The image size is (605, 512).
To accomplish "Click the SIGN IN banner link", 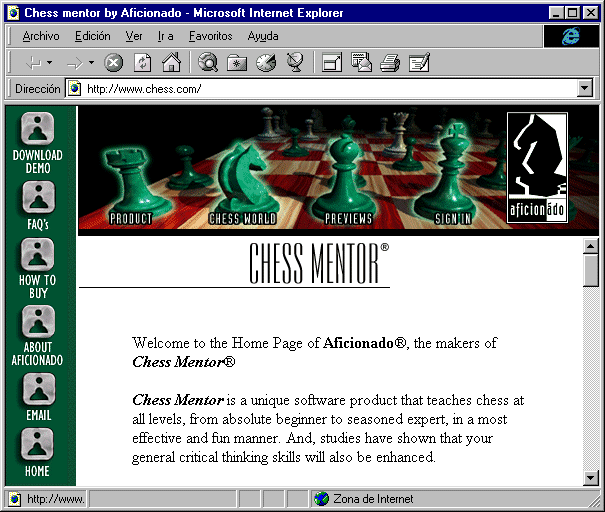I will (x=453, y=218).
